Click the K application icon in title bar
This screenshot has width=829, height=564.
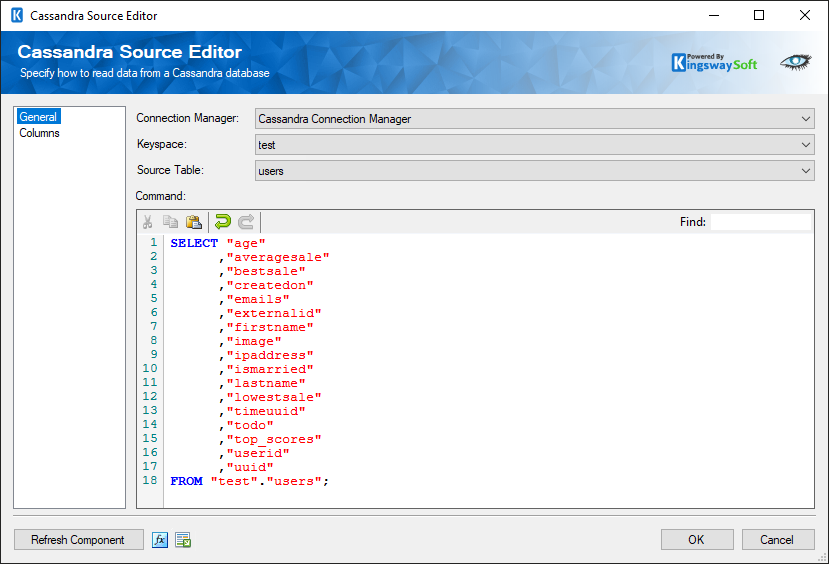[x=17, y=15]
